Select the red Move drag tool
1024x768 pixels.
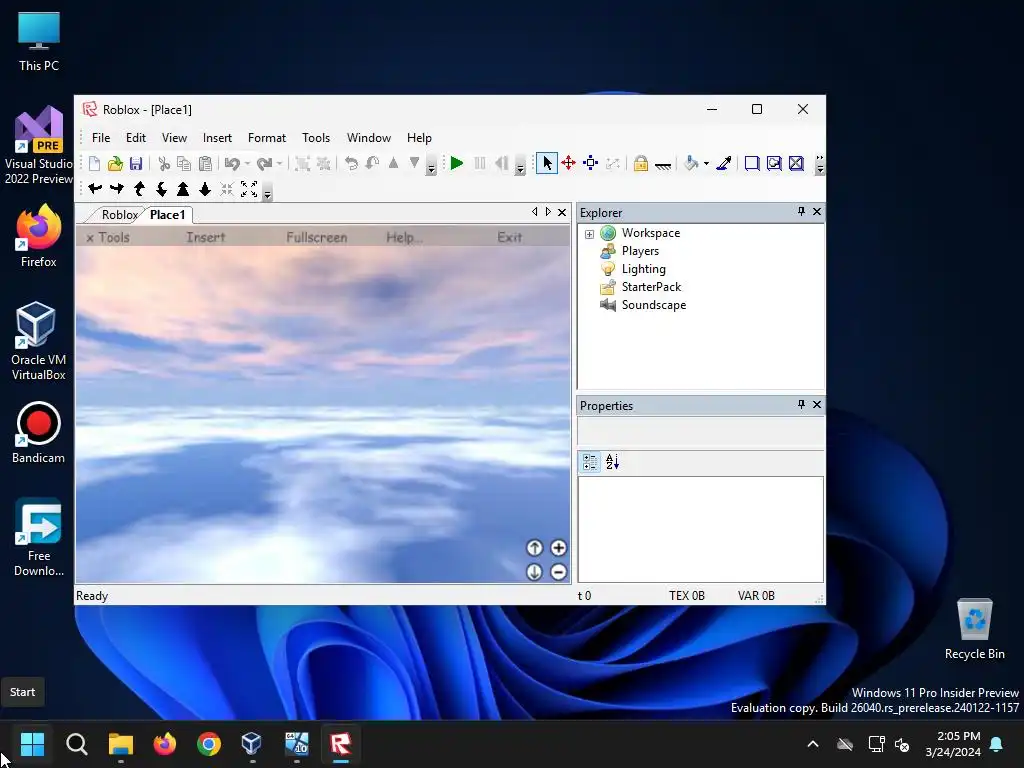(x=569, y=163)
